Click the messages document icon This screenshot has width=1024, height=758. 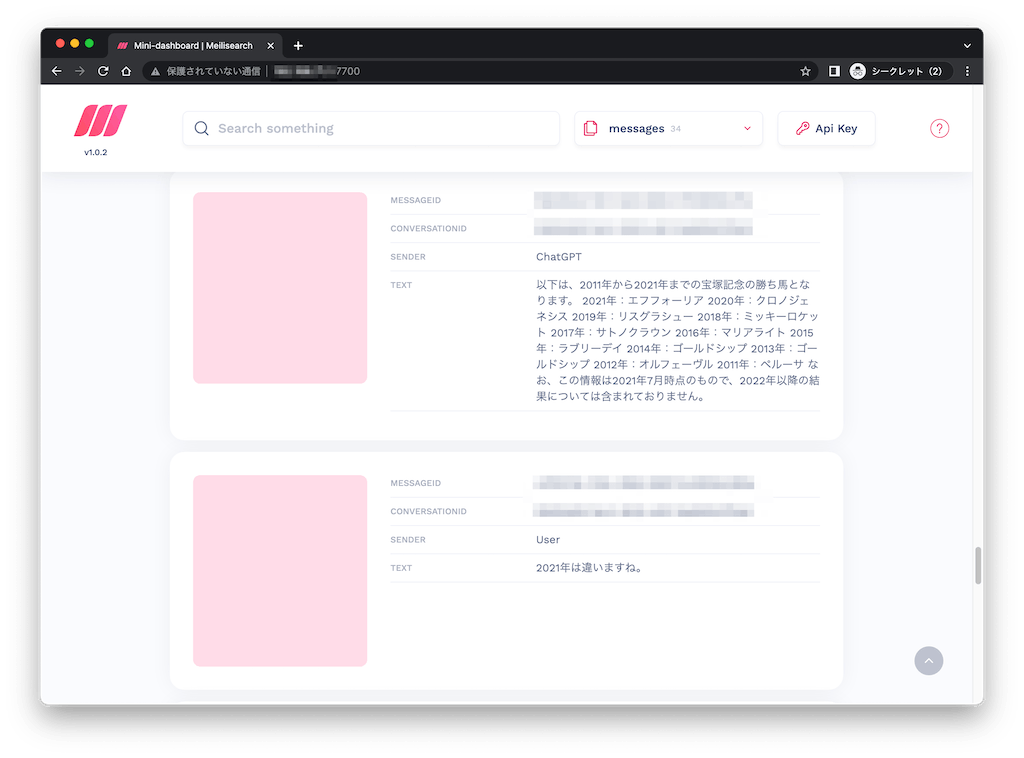coord(590,129)
